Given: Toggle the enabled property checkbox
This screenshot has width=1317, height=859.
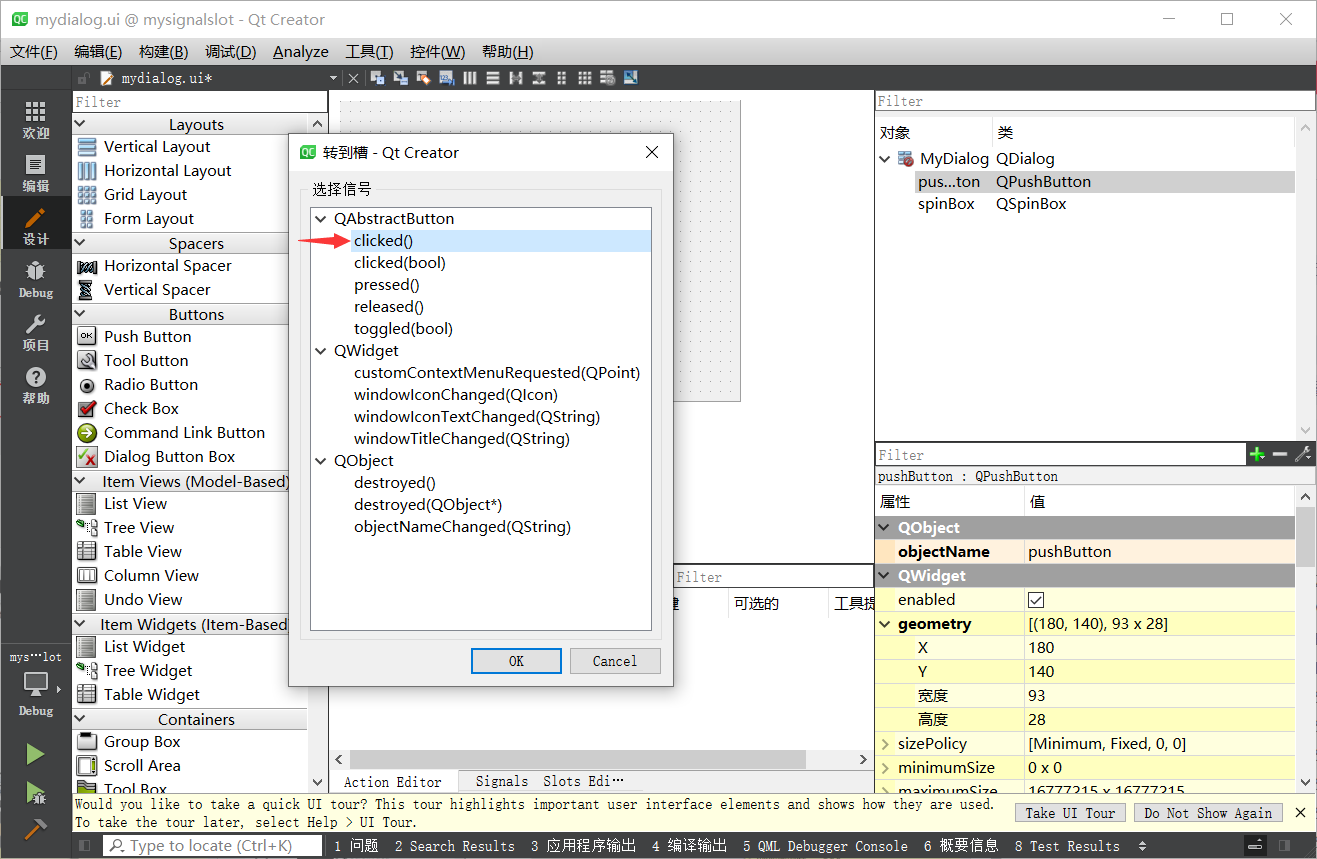Looking at the screenshot, I should tap(1036, 600).
